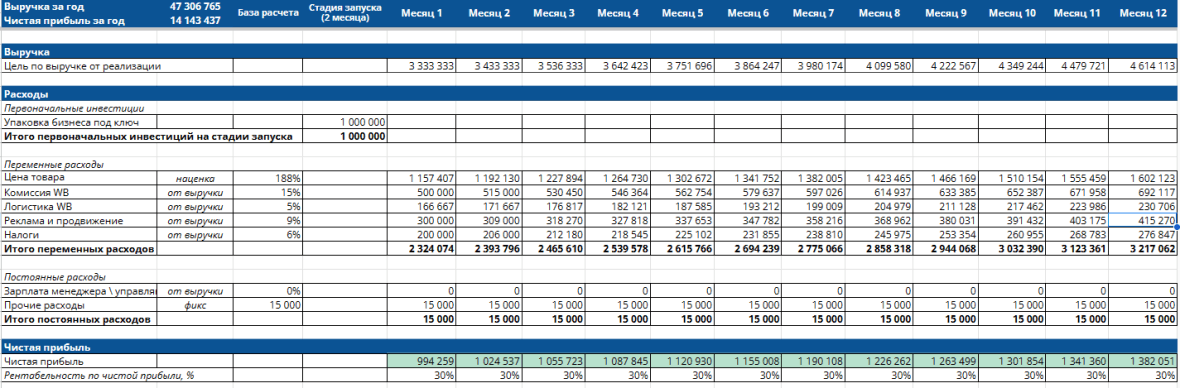Select the yearly revenue value 47 306 765
The image size is (1180, 388).
click(x=195, y=6)
